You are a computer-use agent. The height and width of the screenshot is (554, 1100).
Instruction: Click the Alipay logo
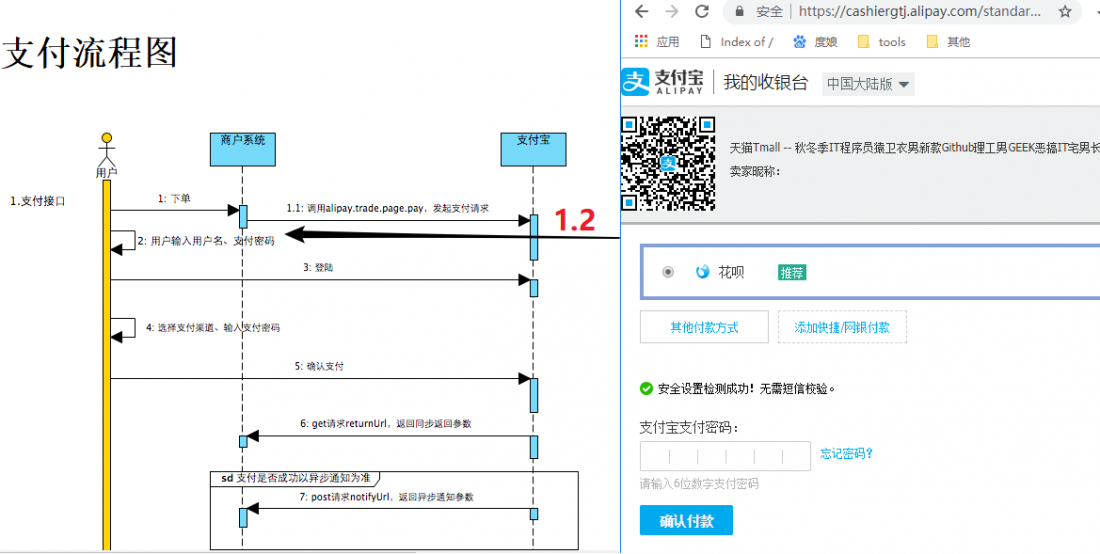tap(662, 82)
